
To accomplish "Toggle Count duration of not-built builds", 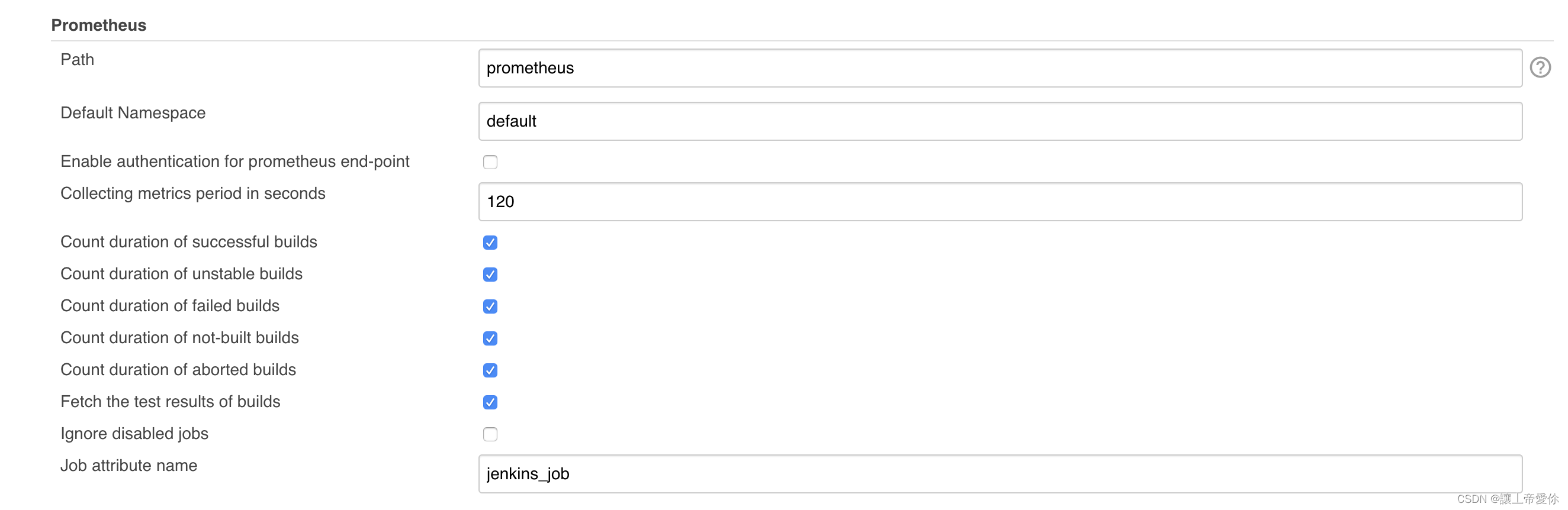I will (x=490, y=338).
